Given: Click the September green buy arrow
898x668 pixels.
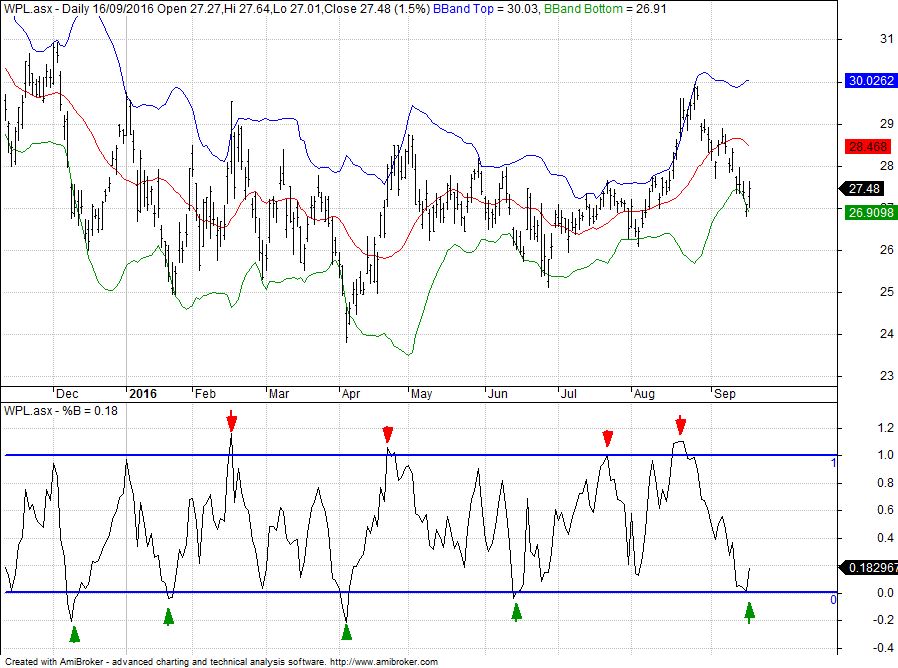Looking at the screenshot, I should tap(750, 612).
